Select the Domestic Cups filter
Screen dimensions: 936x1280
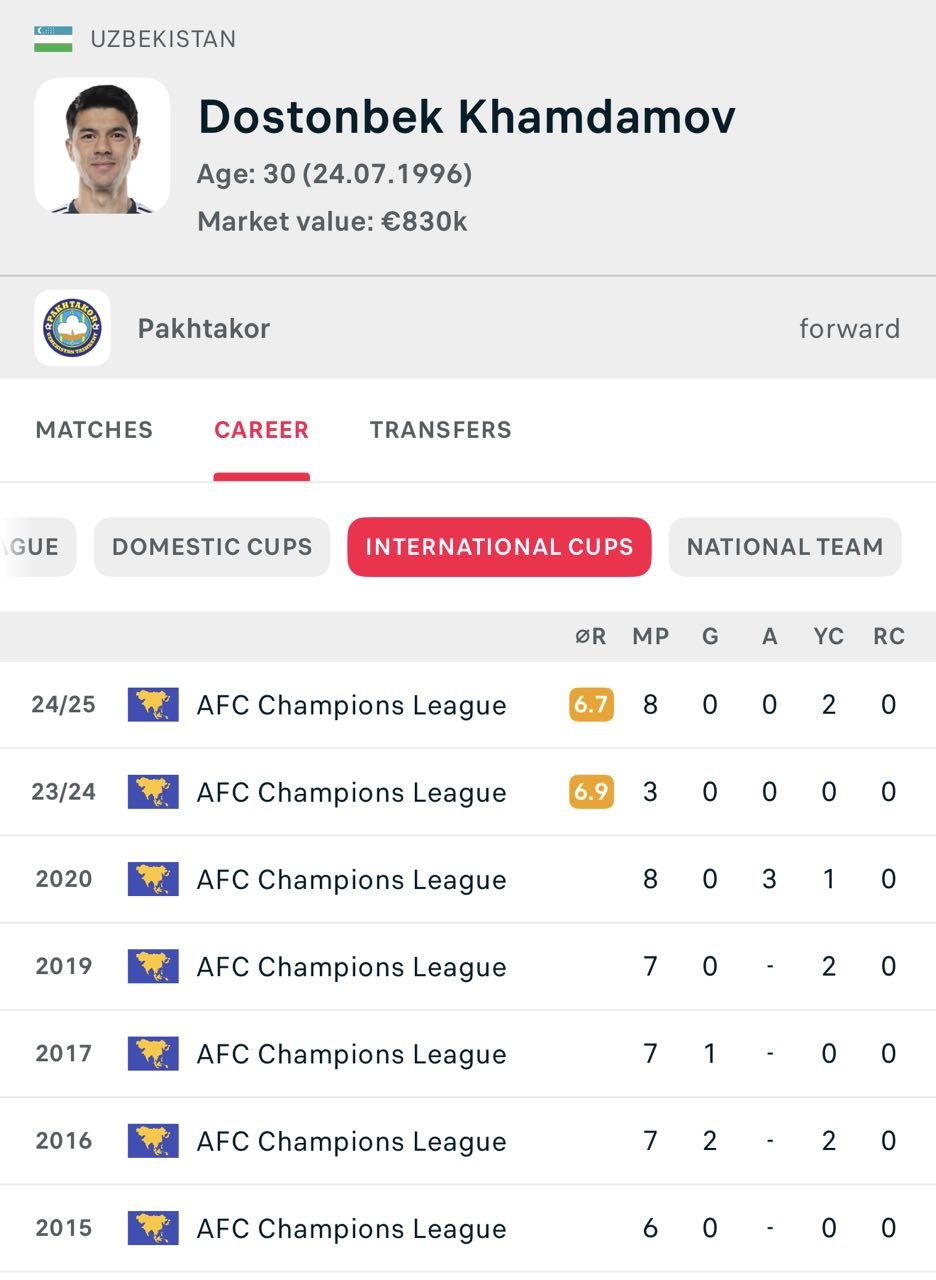click(x=212, y=547)
